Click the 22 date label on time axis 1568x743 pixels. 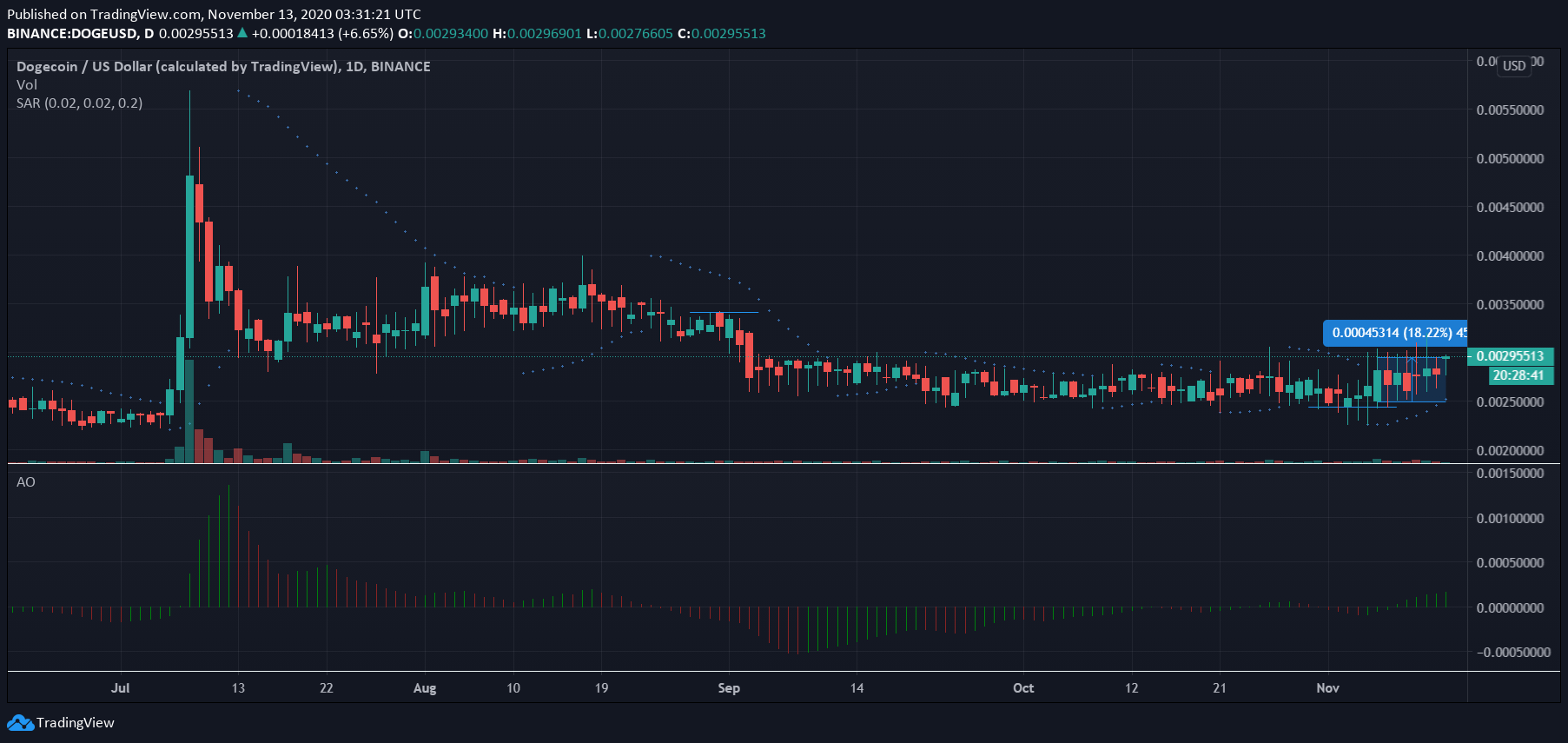pyautogui.click(x=327, y=687)
